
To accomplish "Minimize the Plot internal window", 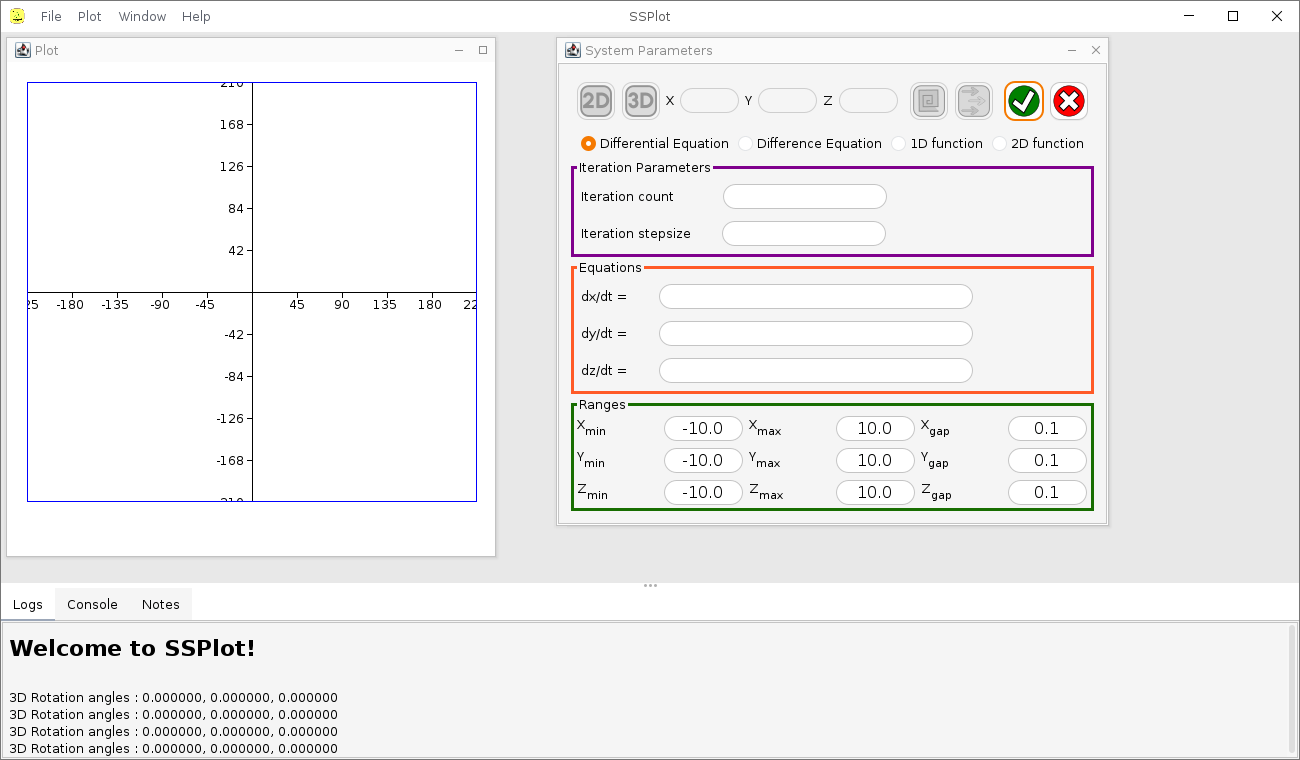I will click(459, 50).
